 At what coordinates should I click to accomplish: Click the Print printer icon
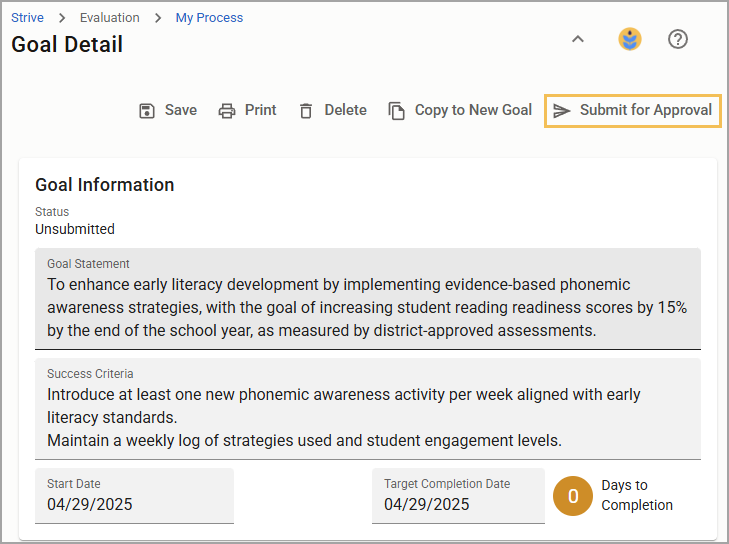coord(227,111)
